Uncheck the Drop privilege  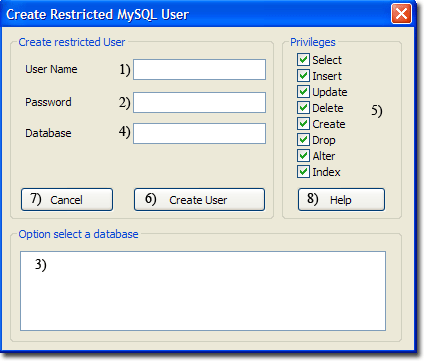pos(303,140)
